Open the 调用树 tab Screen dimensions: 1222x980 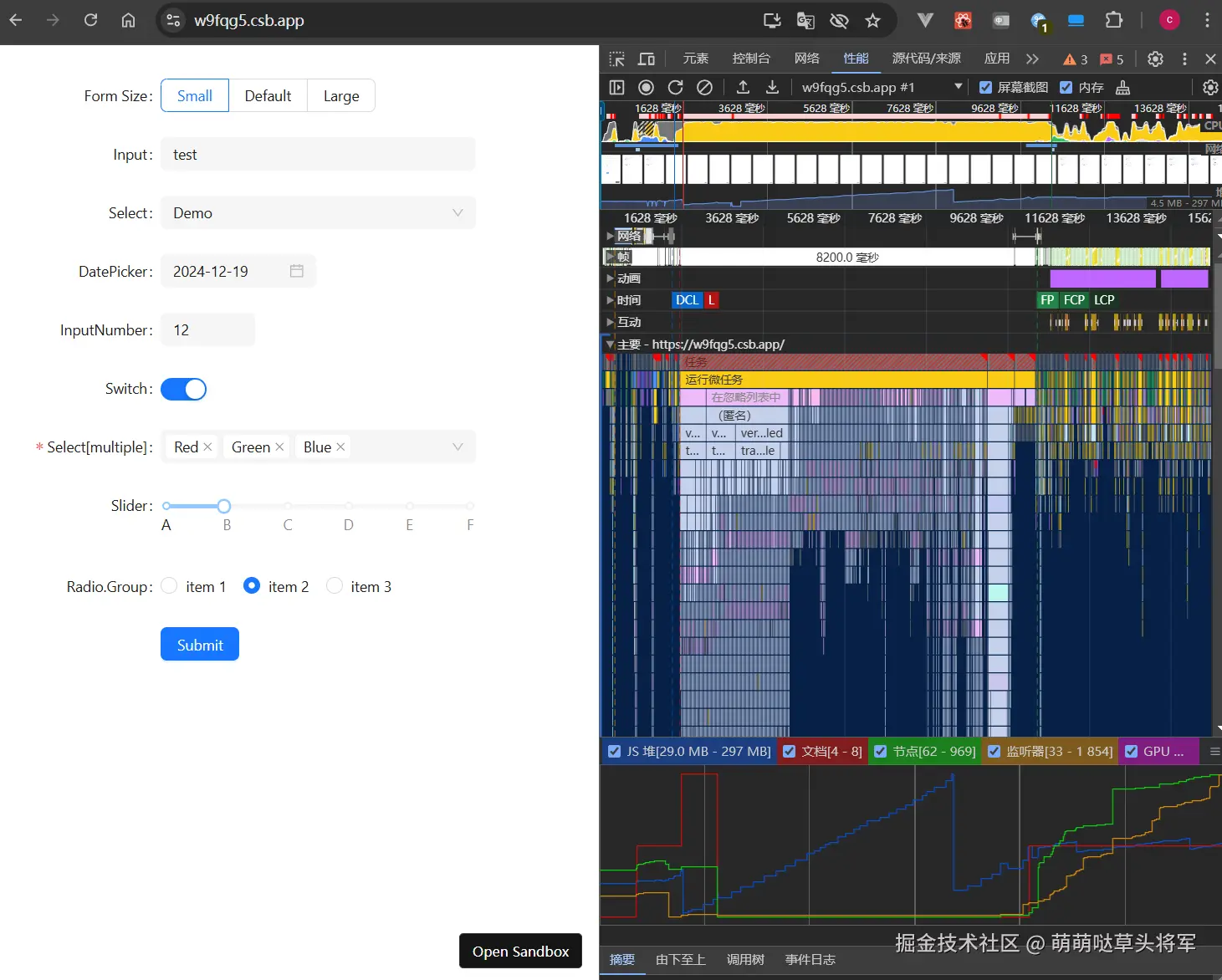pos(745,959)
